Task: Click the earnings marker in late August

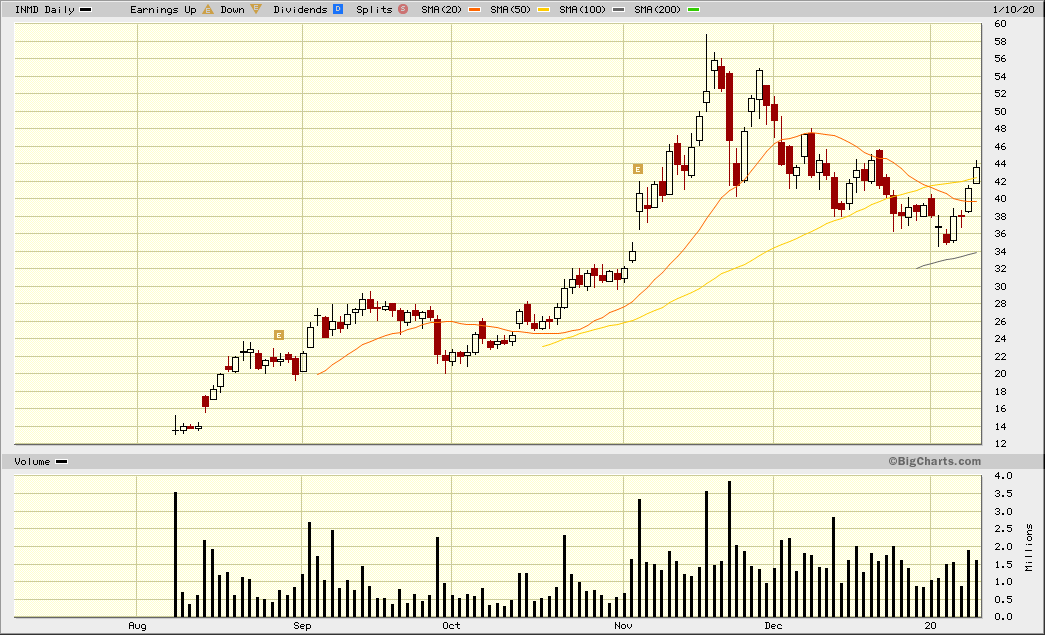Action: [279, 334]
